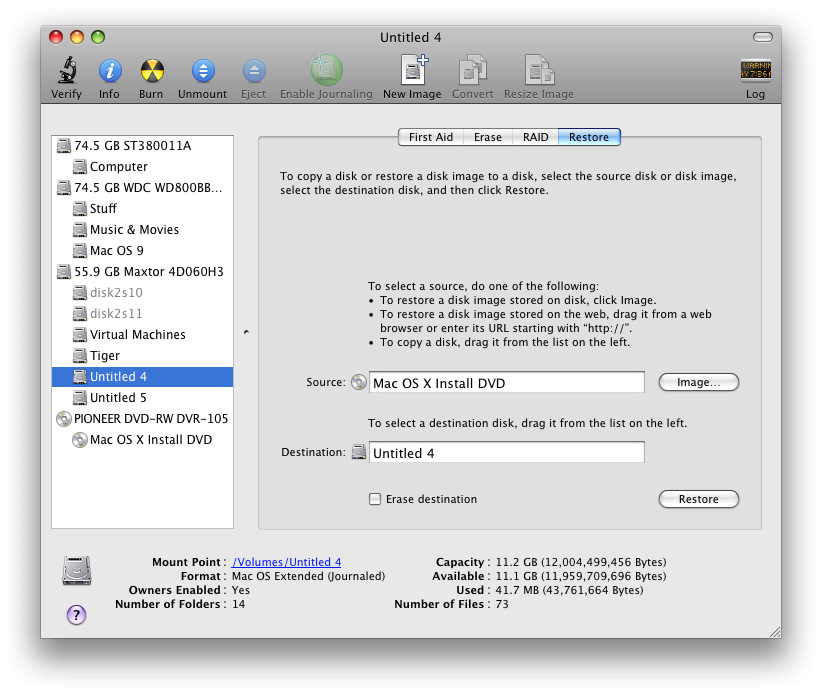Screen dimensions: 822x694
Task: Select the Restore tab
Action: [x=589, y=137]
